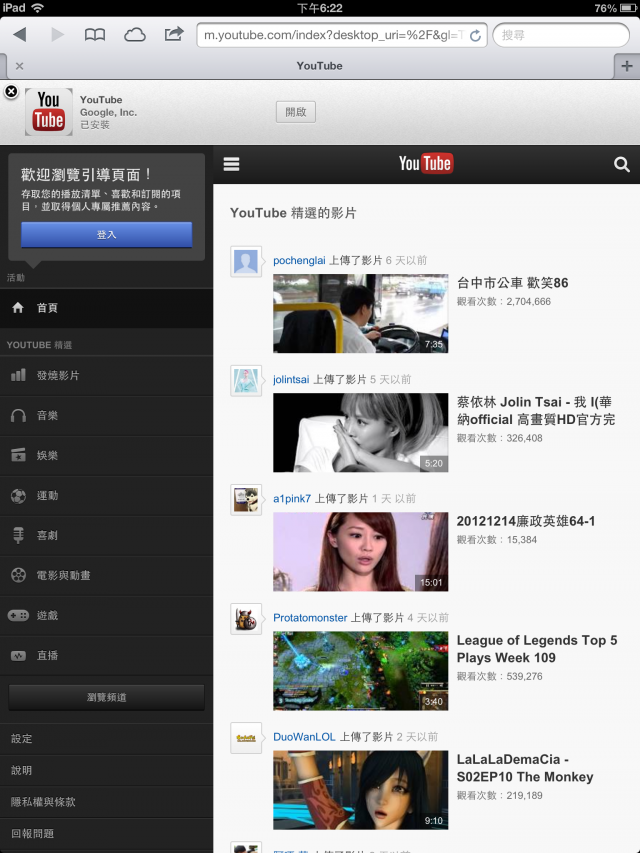Tap the share arrow icon
The image size is (640, 854).
[174, 34]
